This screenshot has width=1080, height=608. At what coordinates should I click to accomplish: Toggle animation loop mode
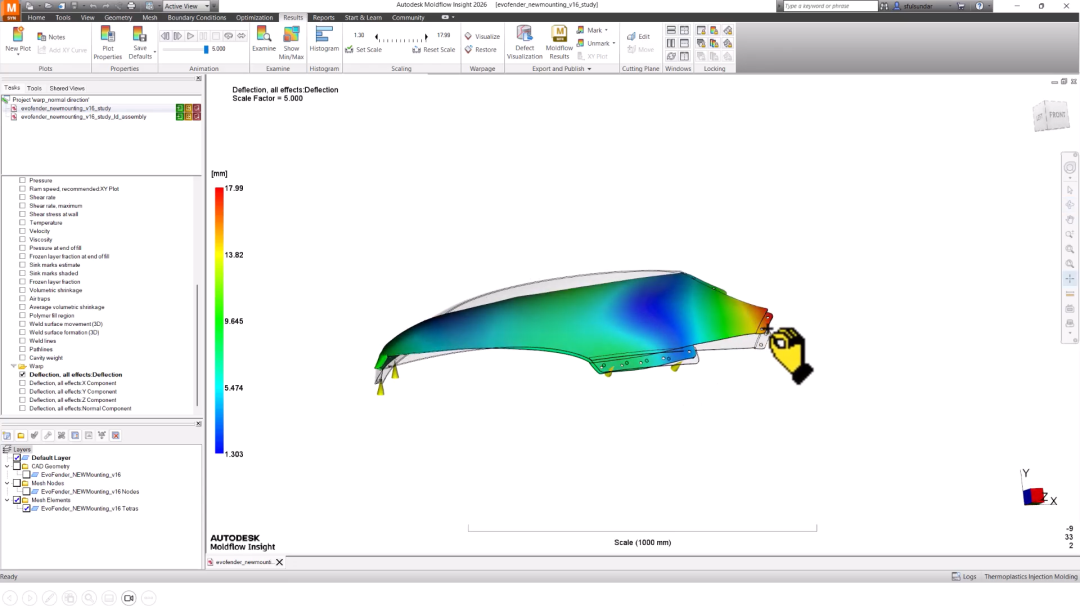coord(229,36)
